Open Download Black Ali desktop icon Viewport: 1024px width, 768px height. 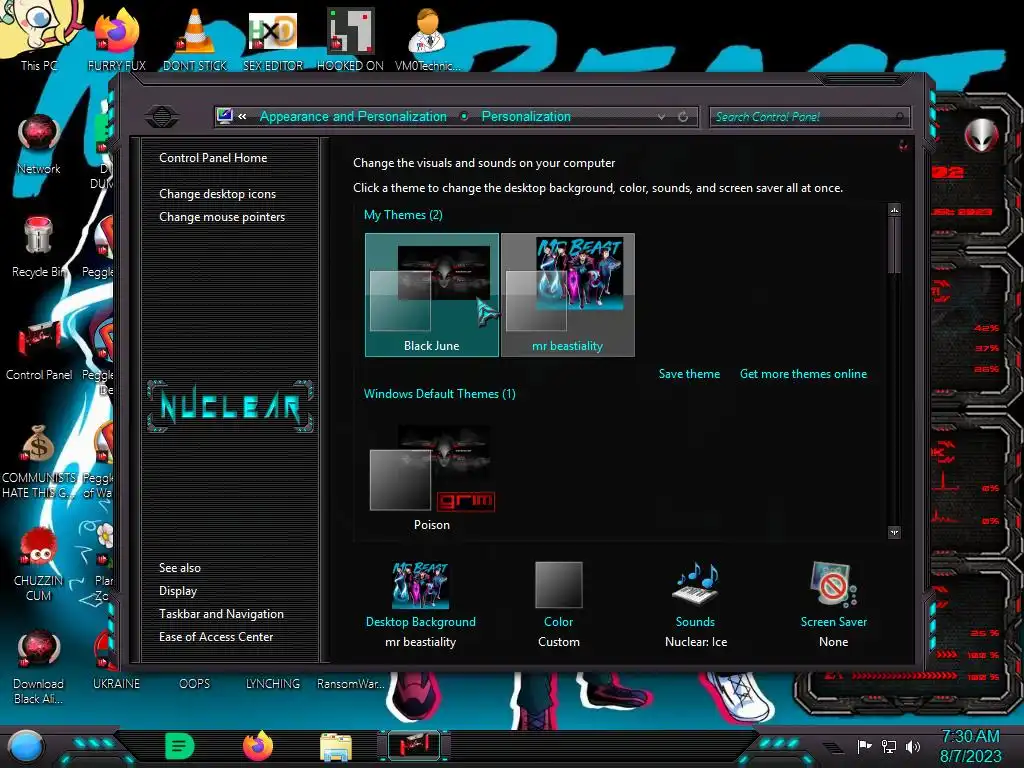[x=39, y=666]
